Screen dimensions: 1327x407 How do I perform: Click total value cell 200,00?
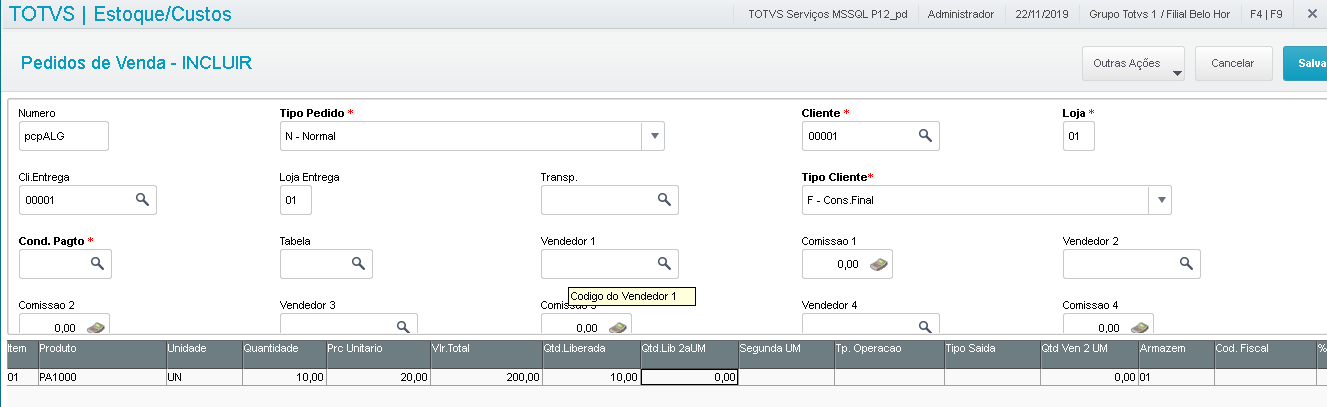click(486, 377)
